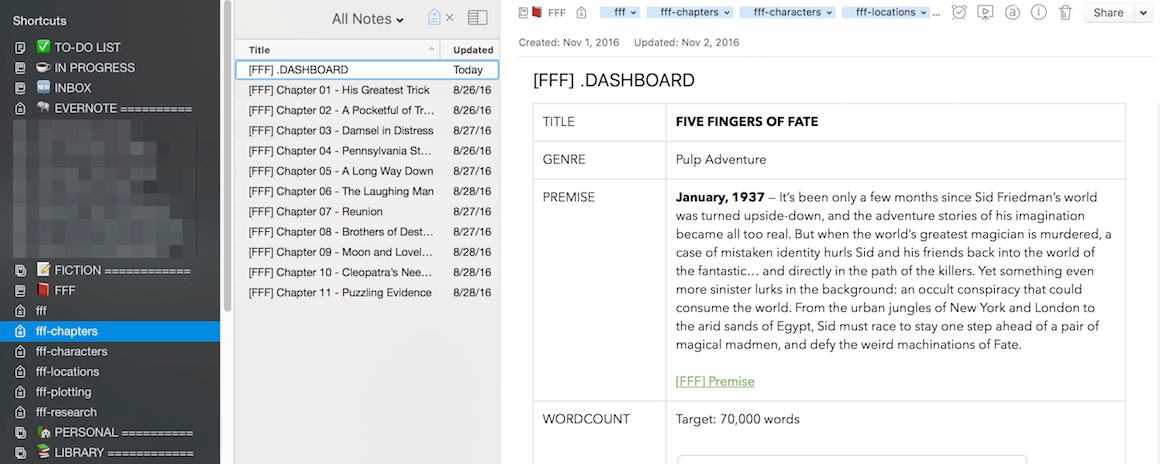Viewport: 1160px width, 464px height.
Task: Change the note list view layout icon
Action: pos(477,18)
